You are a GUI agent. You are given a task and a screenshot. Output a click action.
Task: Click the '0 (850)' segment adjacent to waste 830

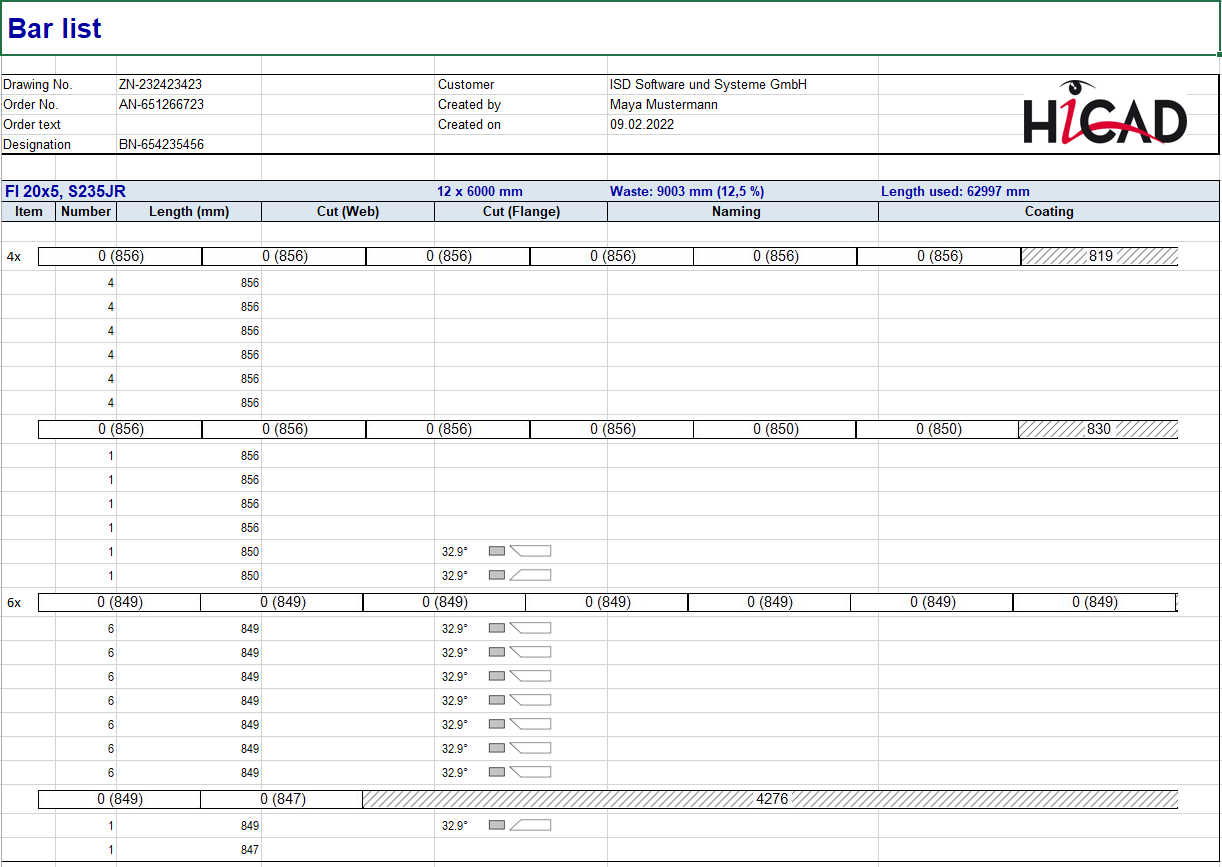(x=938, y=429)
